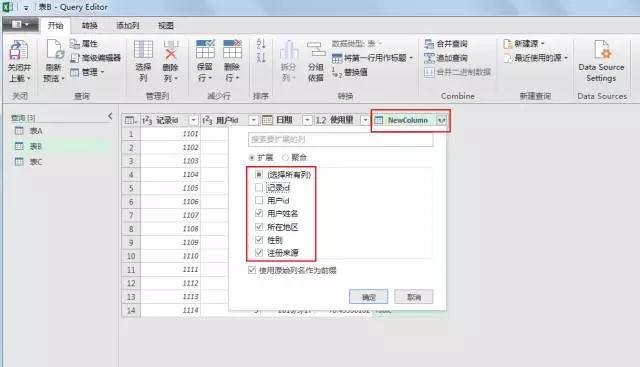Open the 使用量 column filter dropdown

point(365,120)
